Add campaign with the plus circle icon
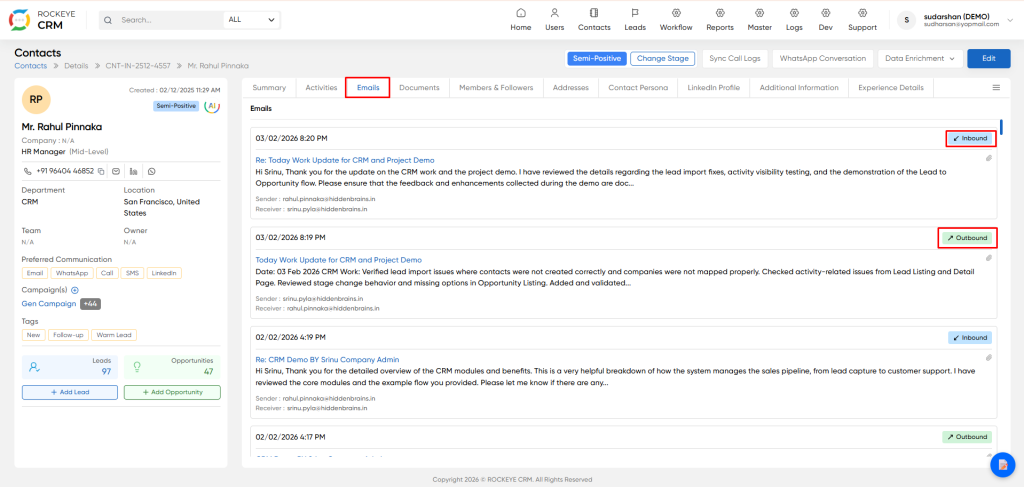 pos(74,290)
